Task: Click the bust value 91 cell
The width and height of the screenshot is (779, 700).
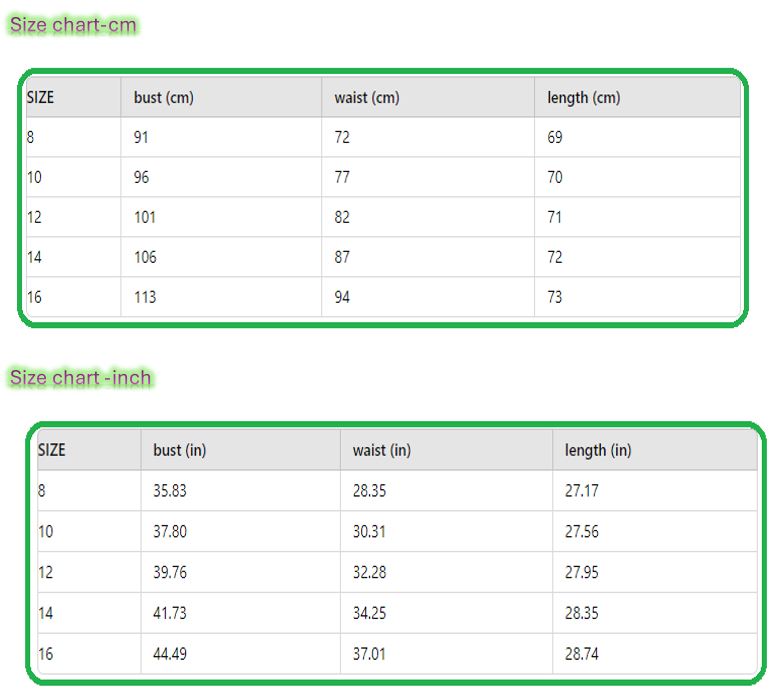Action: (141, 137)
